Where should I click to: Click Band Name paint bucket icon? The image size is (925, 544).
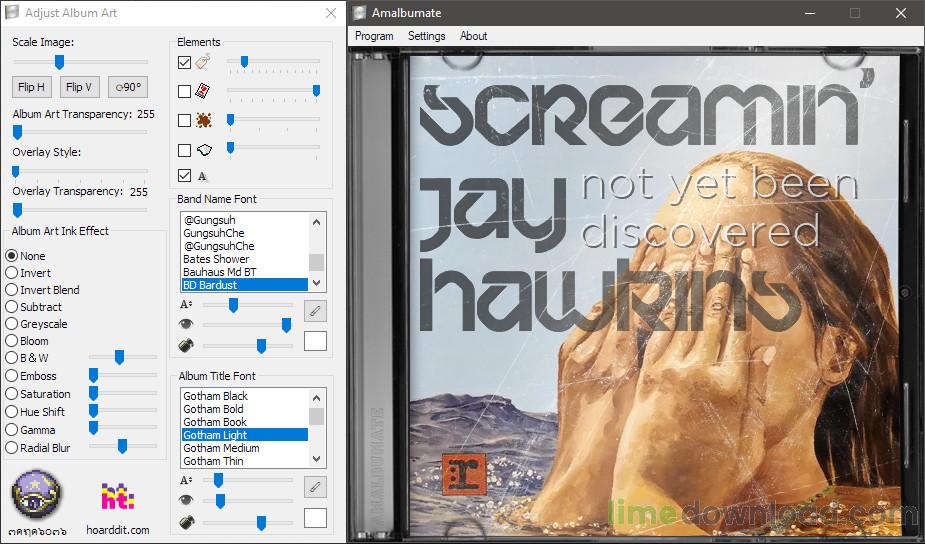186,345
